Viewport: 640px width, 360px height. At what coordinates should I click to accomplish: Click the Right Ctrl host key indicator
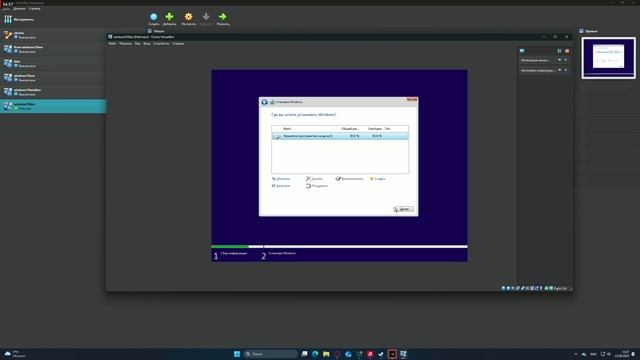click(x=561, y=288)
